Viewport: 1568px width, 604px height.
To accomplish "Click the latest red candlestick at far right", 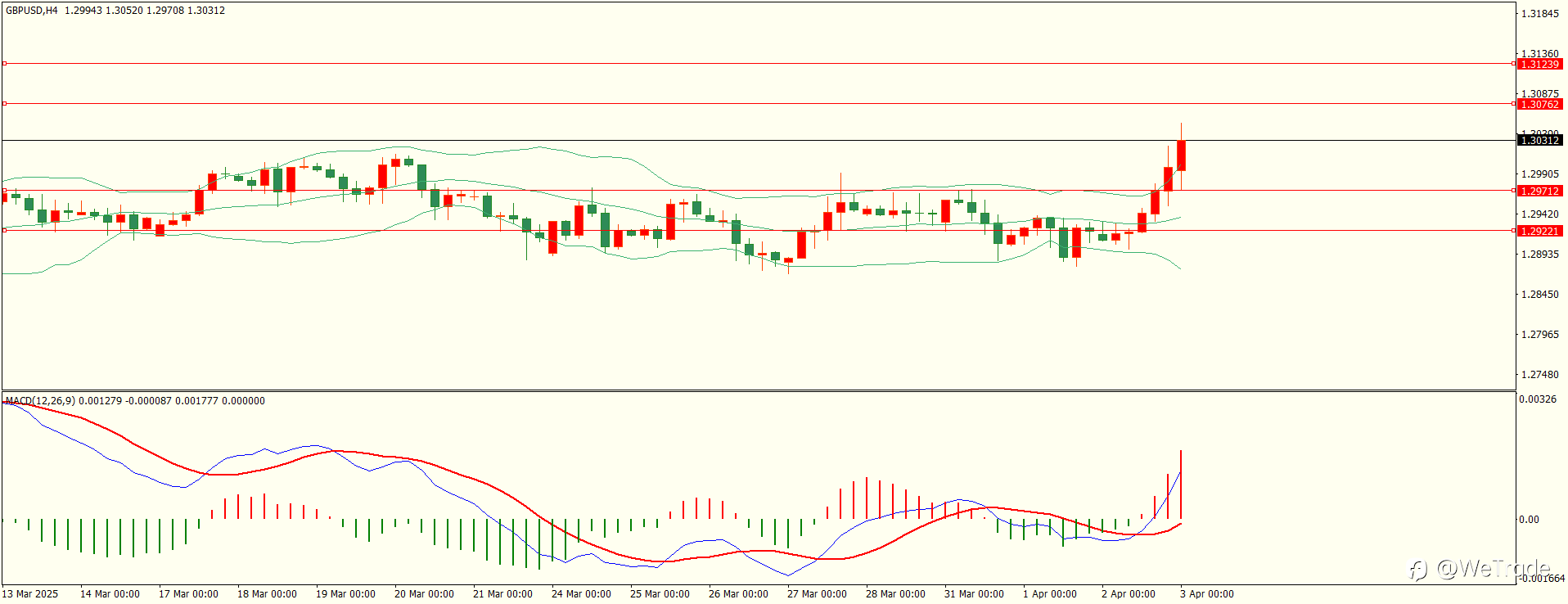I will pos(1181,156).
